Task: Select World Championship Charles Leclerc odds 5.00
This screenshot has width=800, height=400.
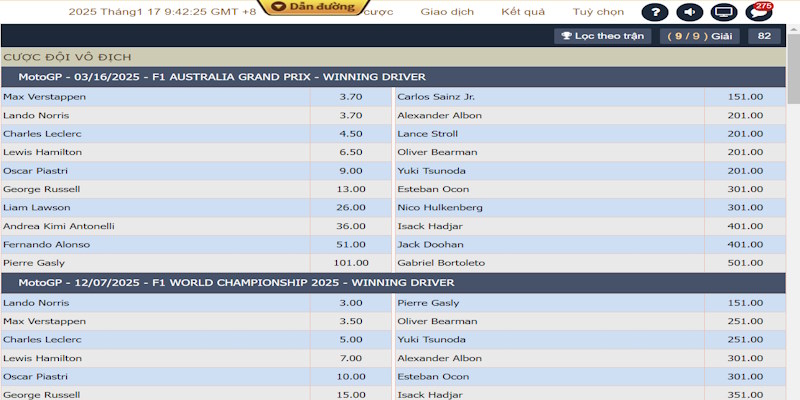Action: [x=351, y=340]
